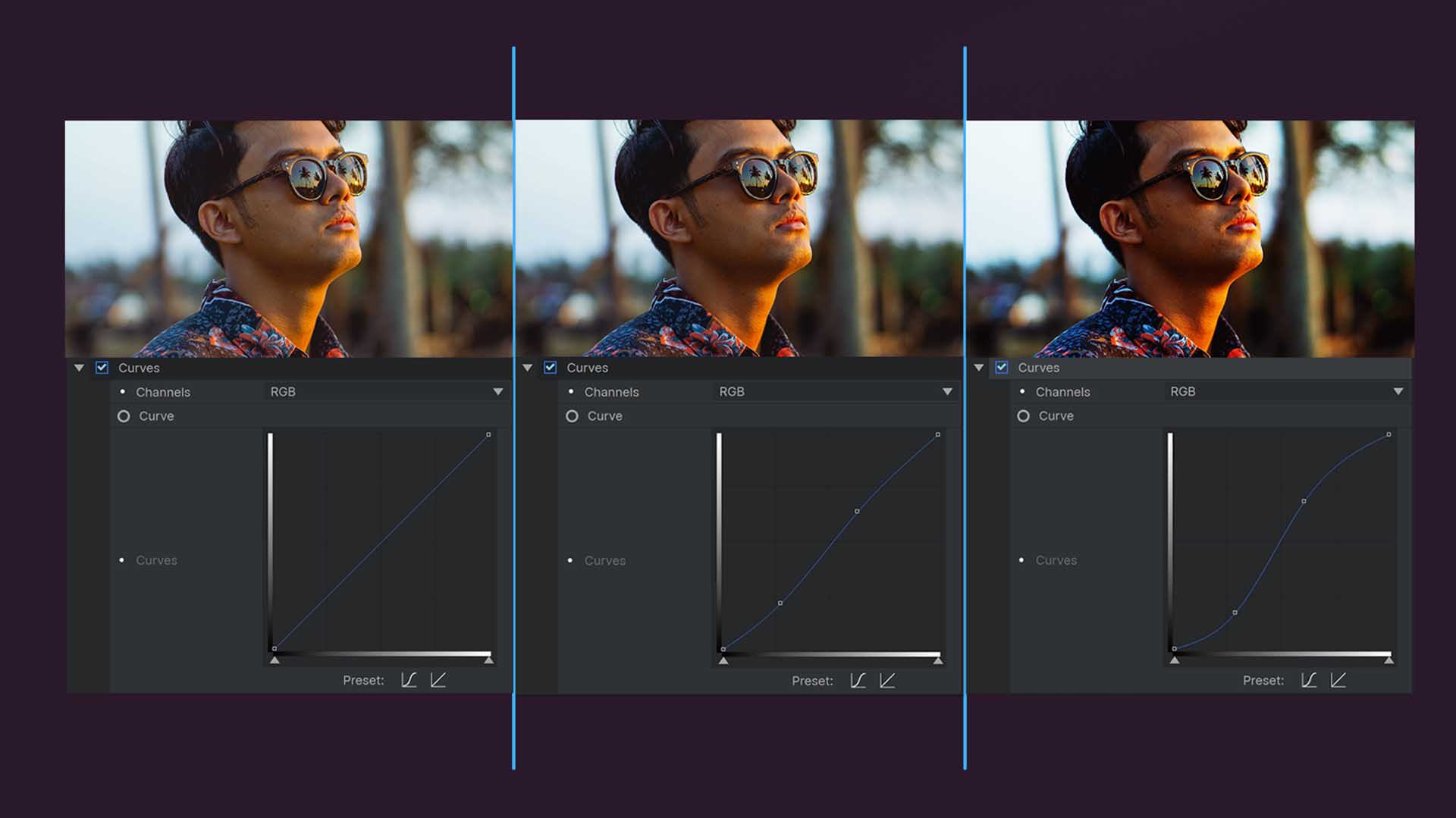Open RGB Channels dropdown in middle panel
Image resolution: width=1456 pixels, height=818 pixels.
click(835, 392)
